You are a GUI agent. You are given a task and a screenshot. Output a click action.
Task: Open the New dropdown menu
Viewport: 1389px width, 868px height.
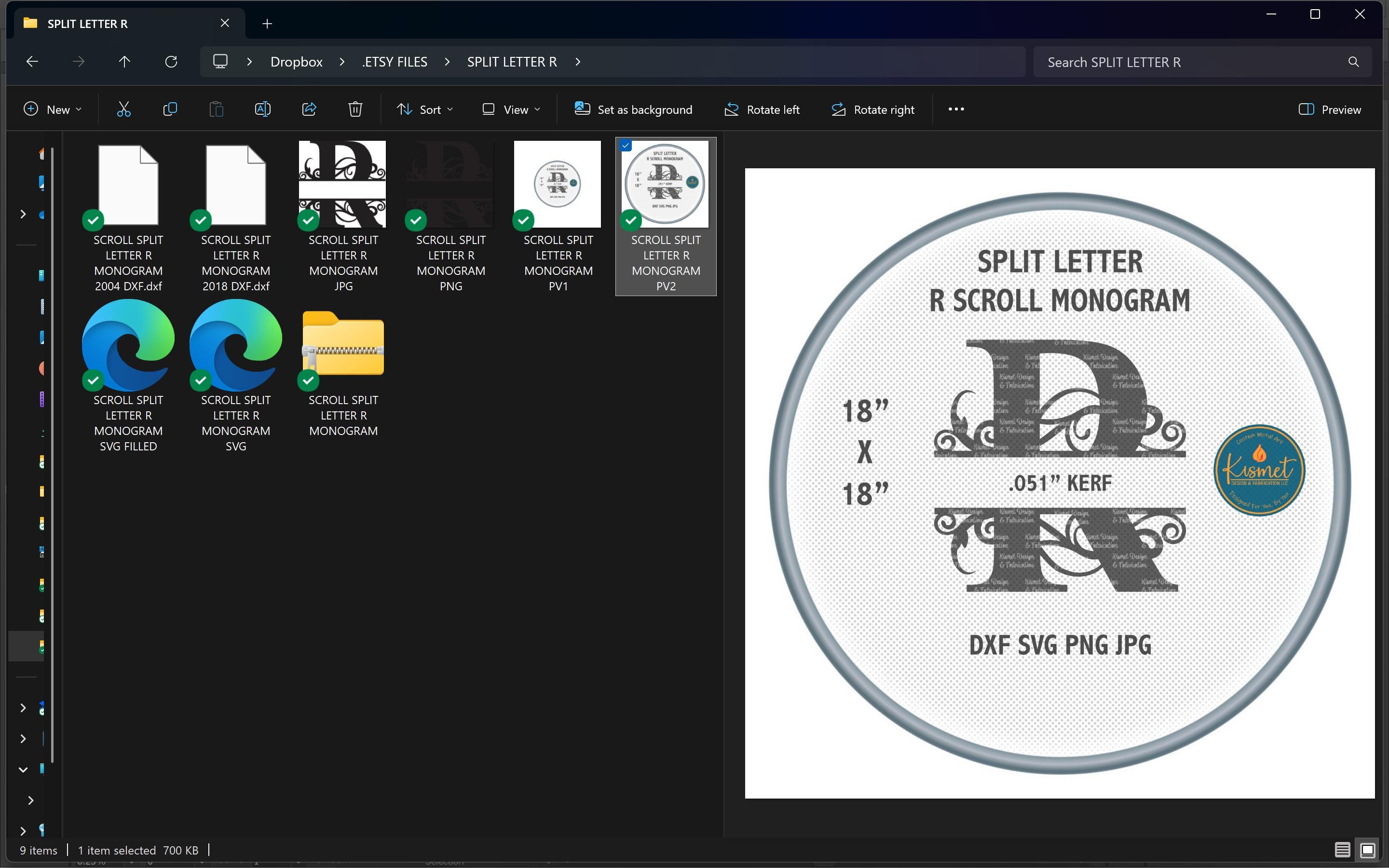coord(52,109)
